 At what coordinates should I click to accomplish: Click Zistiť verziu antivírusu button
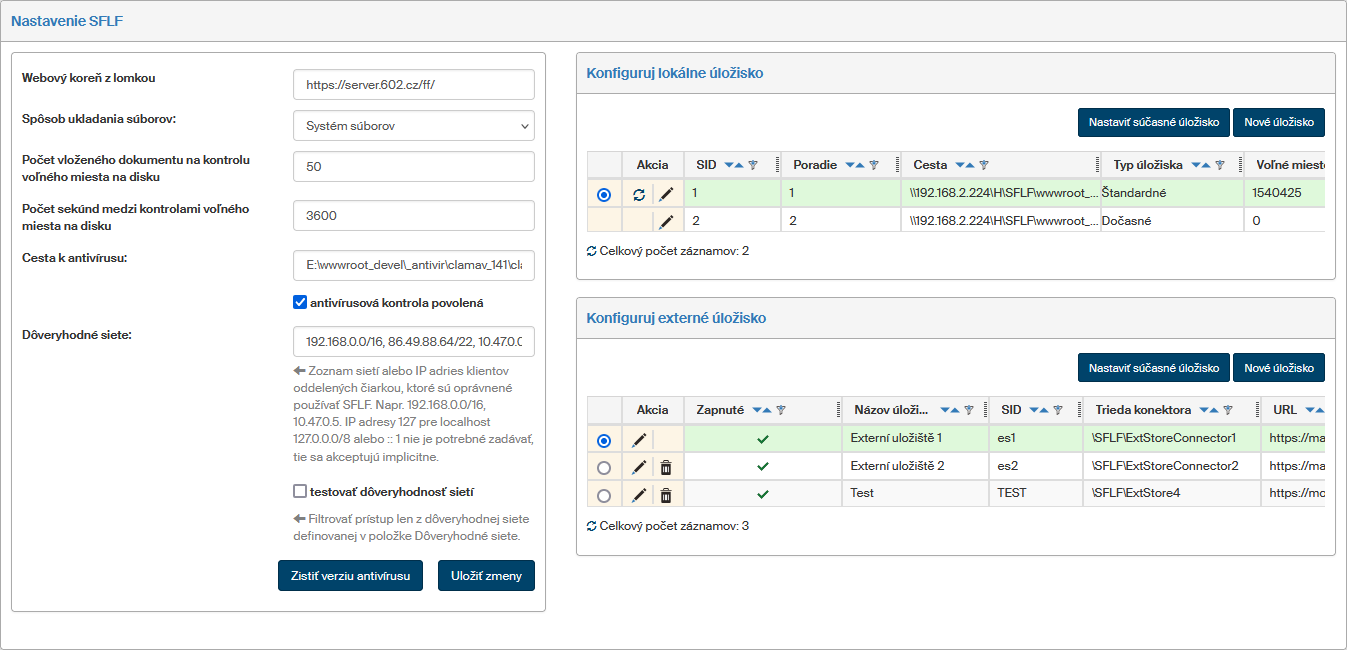[350, 576]
